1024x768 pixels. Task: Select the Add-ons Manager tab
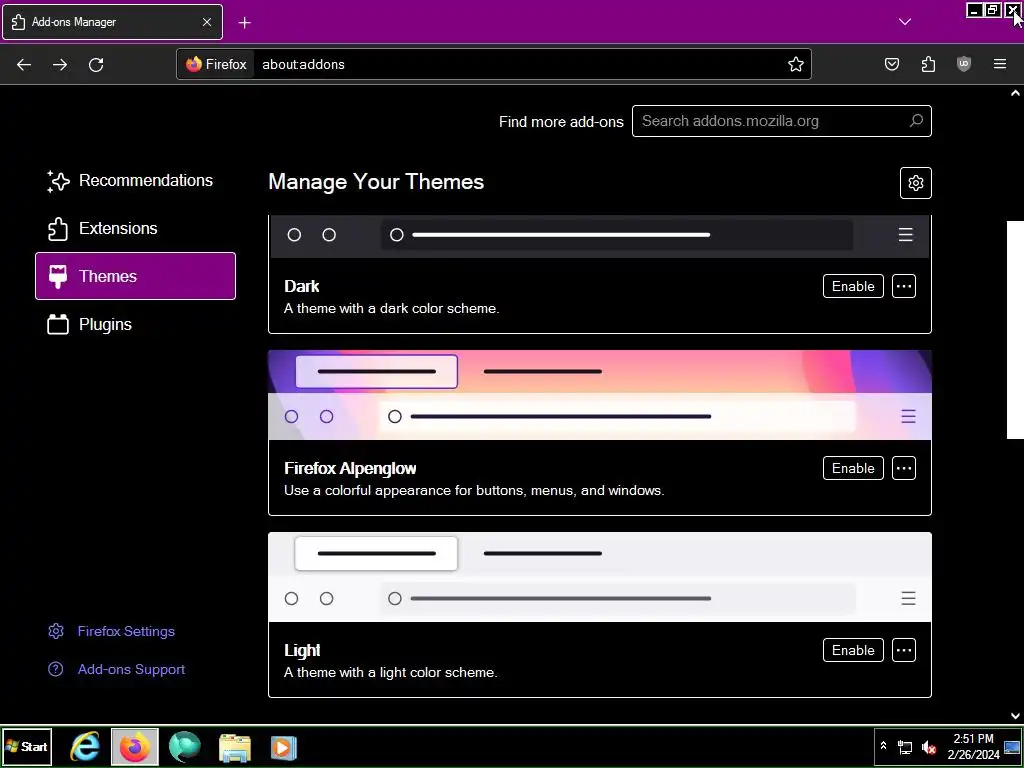point(112,22)
